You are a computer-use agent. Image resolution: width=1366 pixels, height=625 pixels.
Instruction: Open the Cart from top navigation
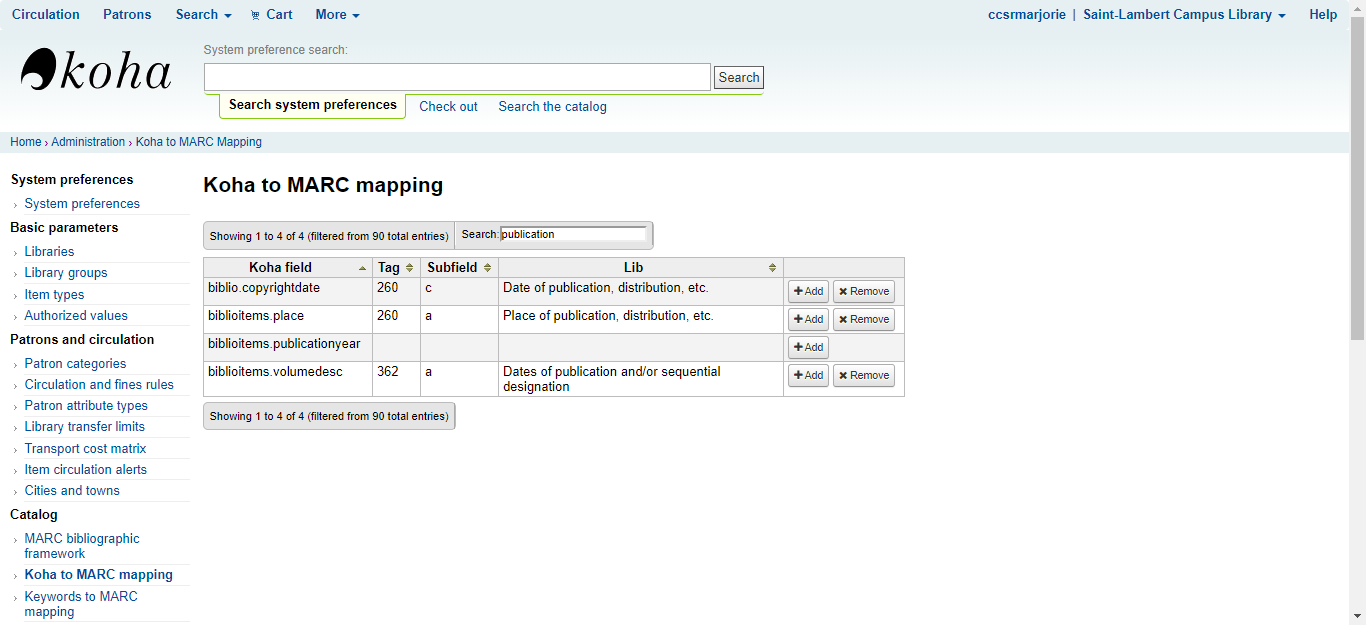[x=271, y=14]
